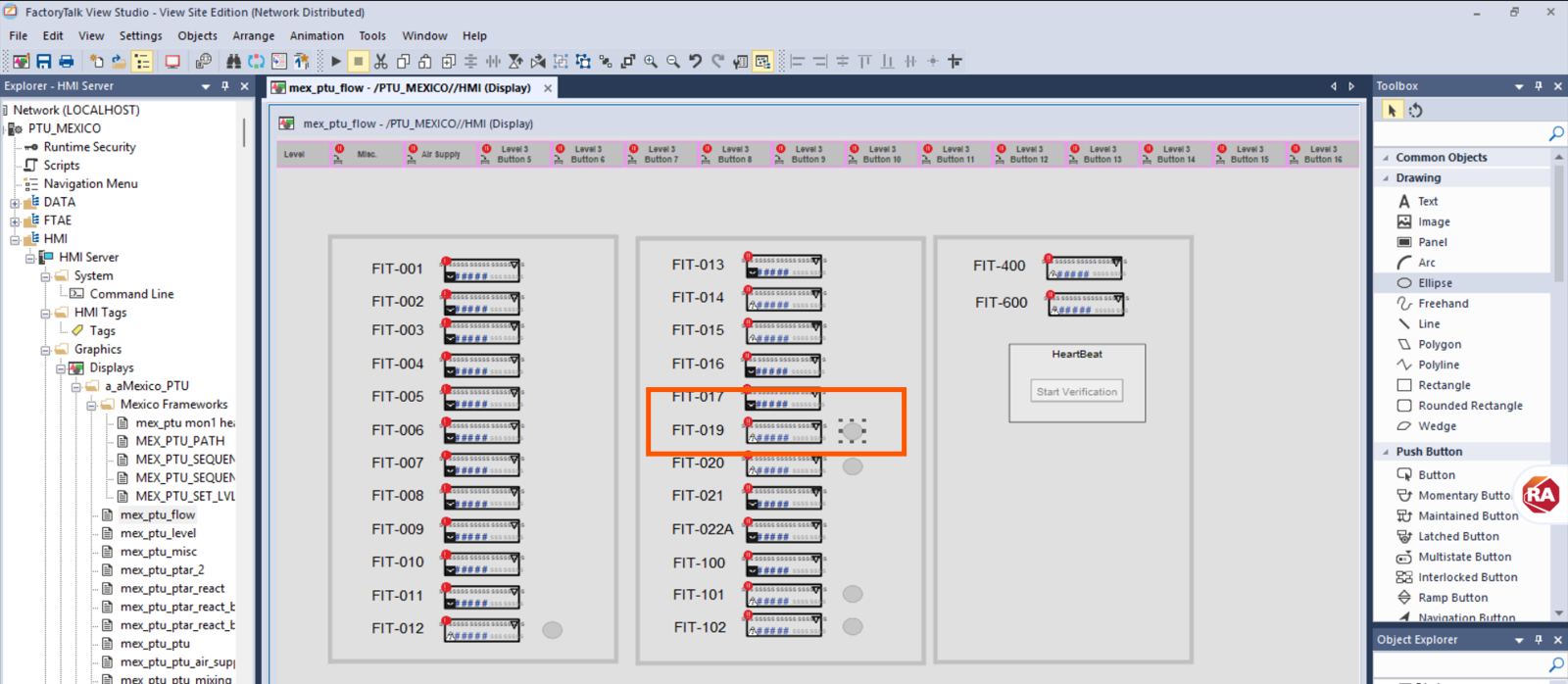Image resolution: width=1568 pixels, height=684 pixels.
Task: Toggle the Explorer tree view toolbar icon
Action: click(x=142, y=62)
